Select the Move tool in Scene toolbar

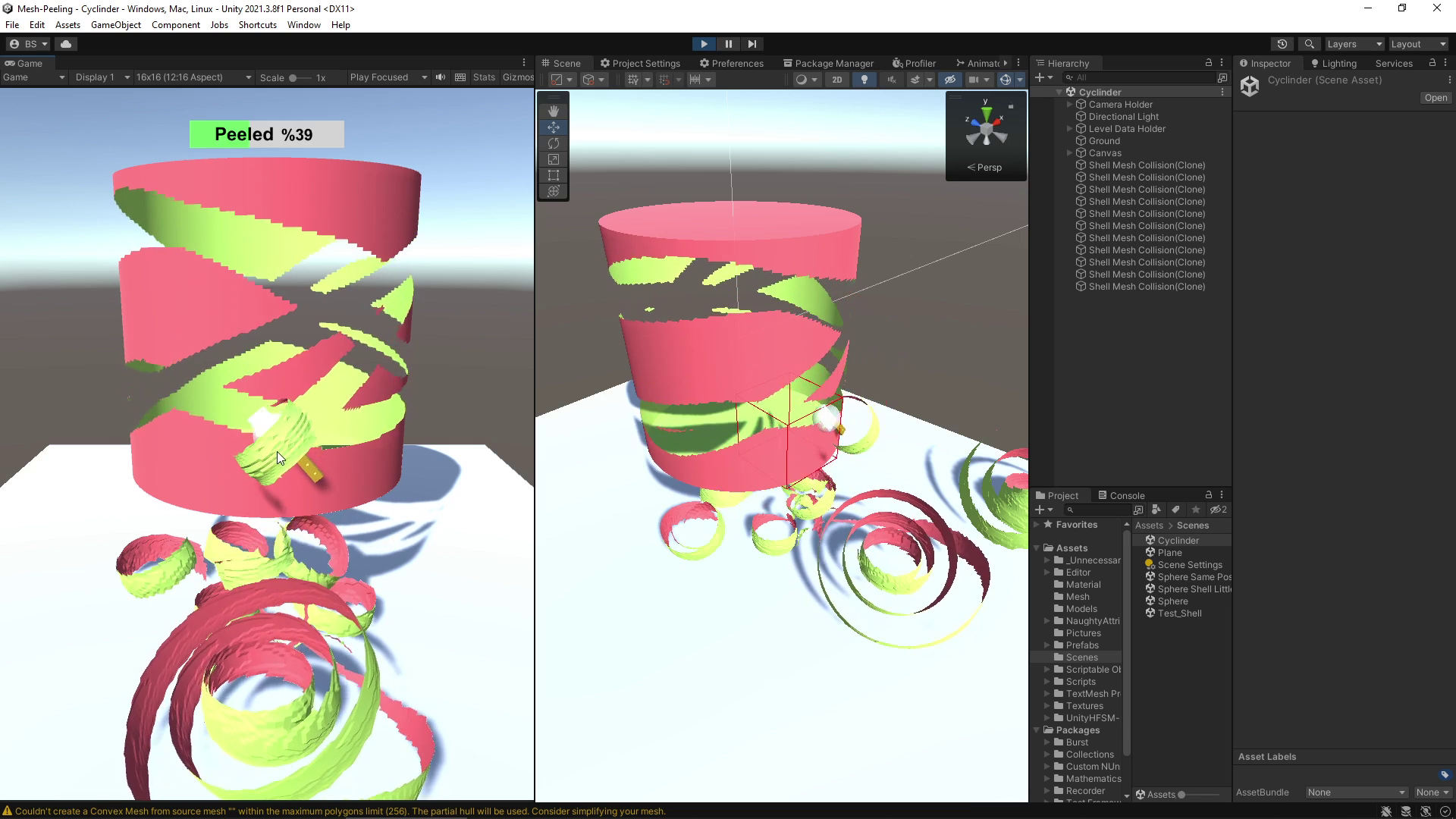554,127
